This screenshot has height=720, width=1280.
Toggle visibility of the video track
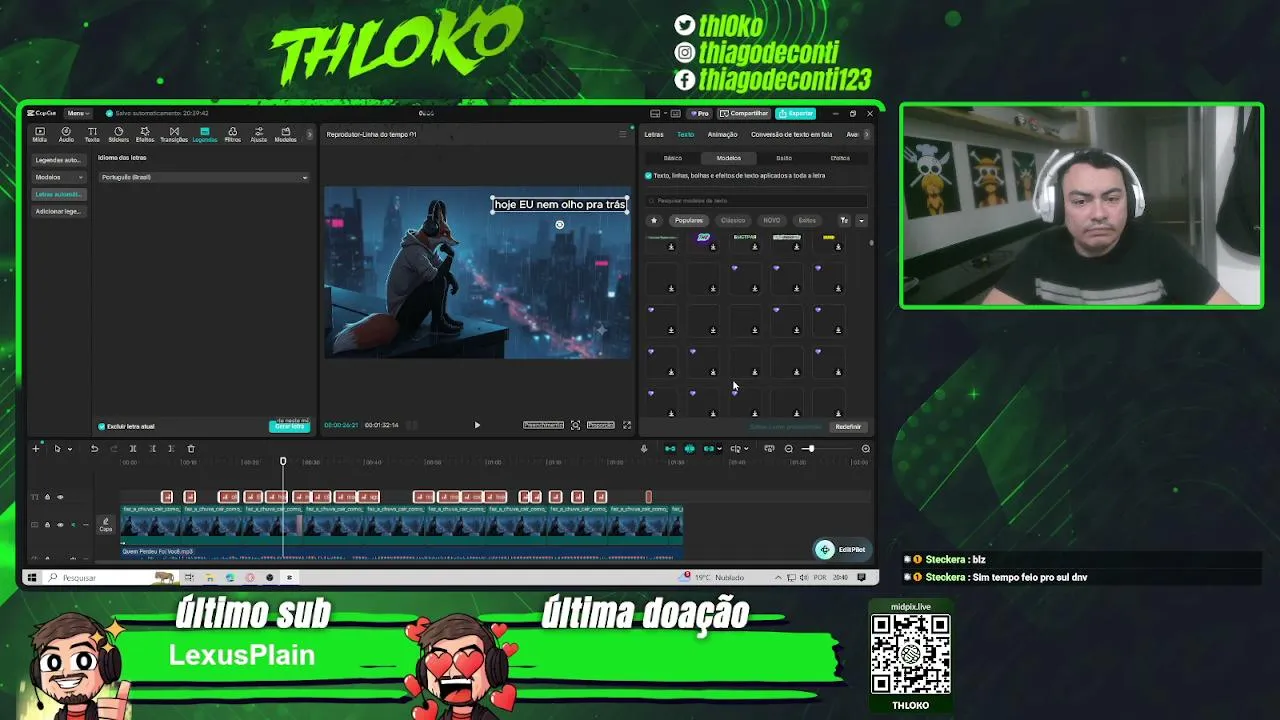point(60,524)
